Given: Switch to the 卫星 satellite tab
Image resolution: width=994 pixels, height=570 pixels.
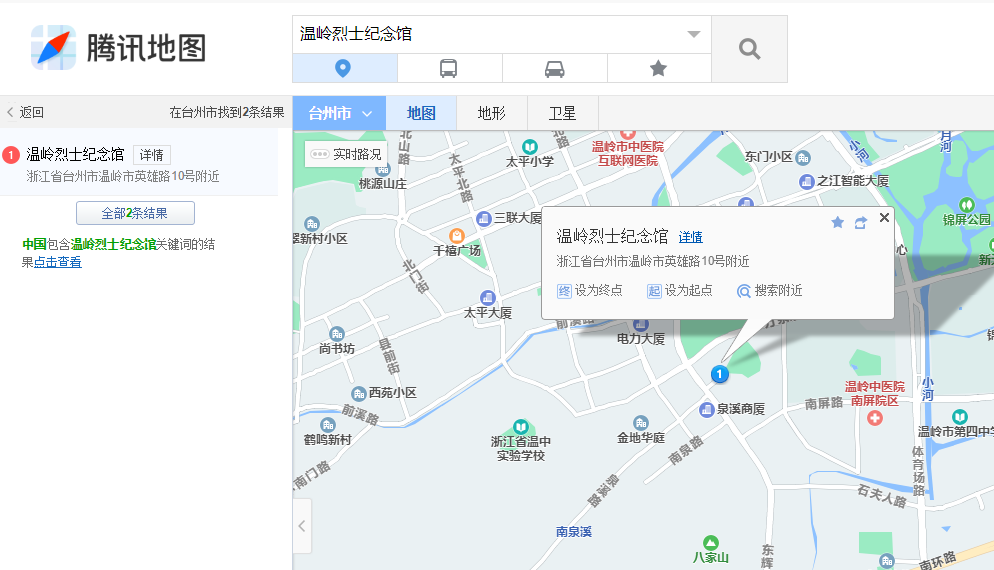Looking at the screenshot, I should pos(562,113).
